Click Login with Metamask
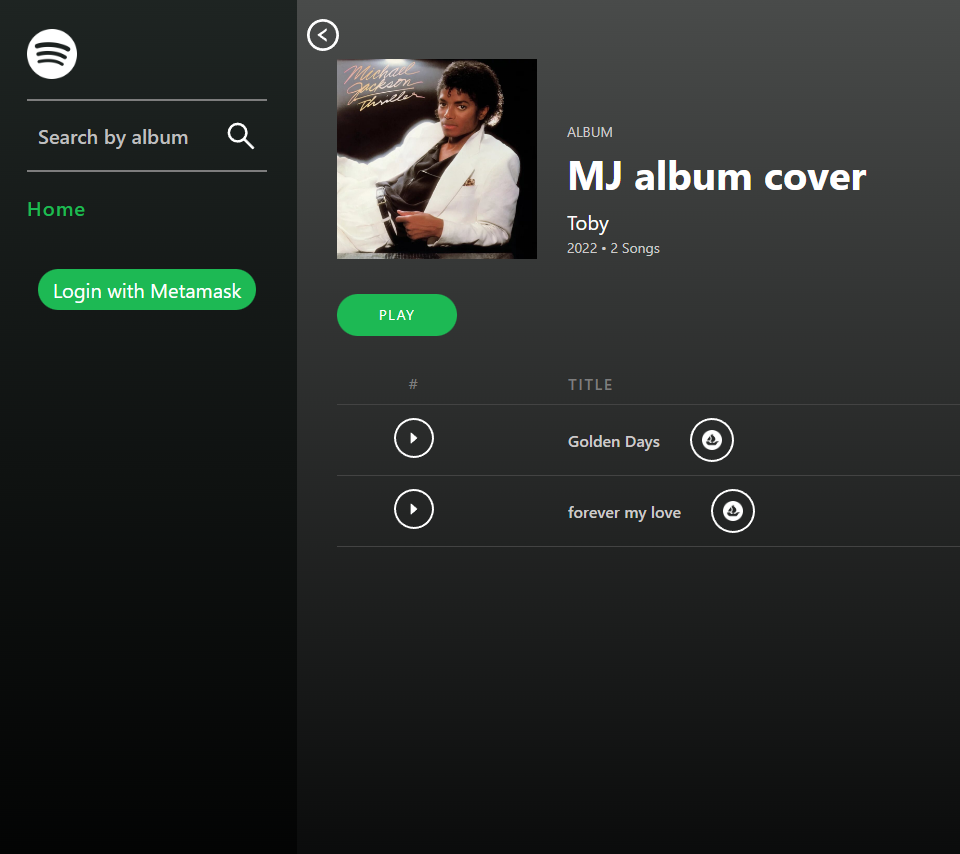Viewport: 960px width, 854px height. click(x=146, y=290)
